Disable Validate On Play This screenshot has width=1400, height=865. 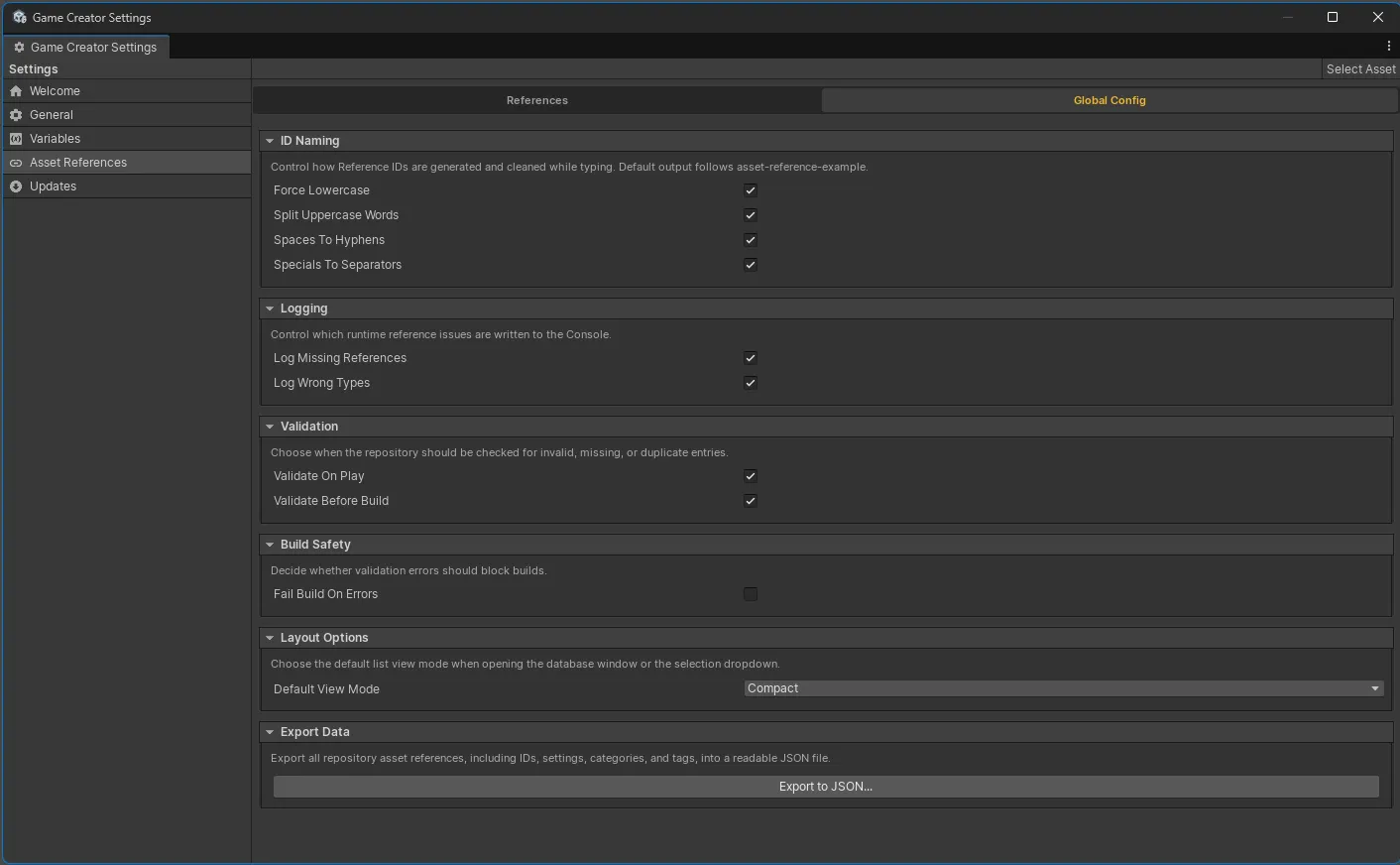point(751,476)
